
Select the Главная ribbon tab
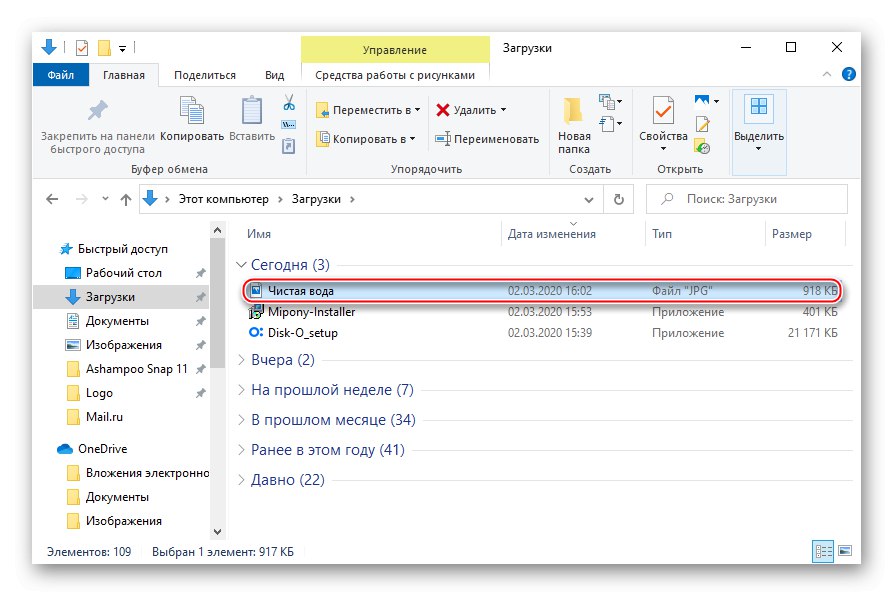click(124, 75)
